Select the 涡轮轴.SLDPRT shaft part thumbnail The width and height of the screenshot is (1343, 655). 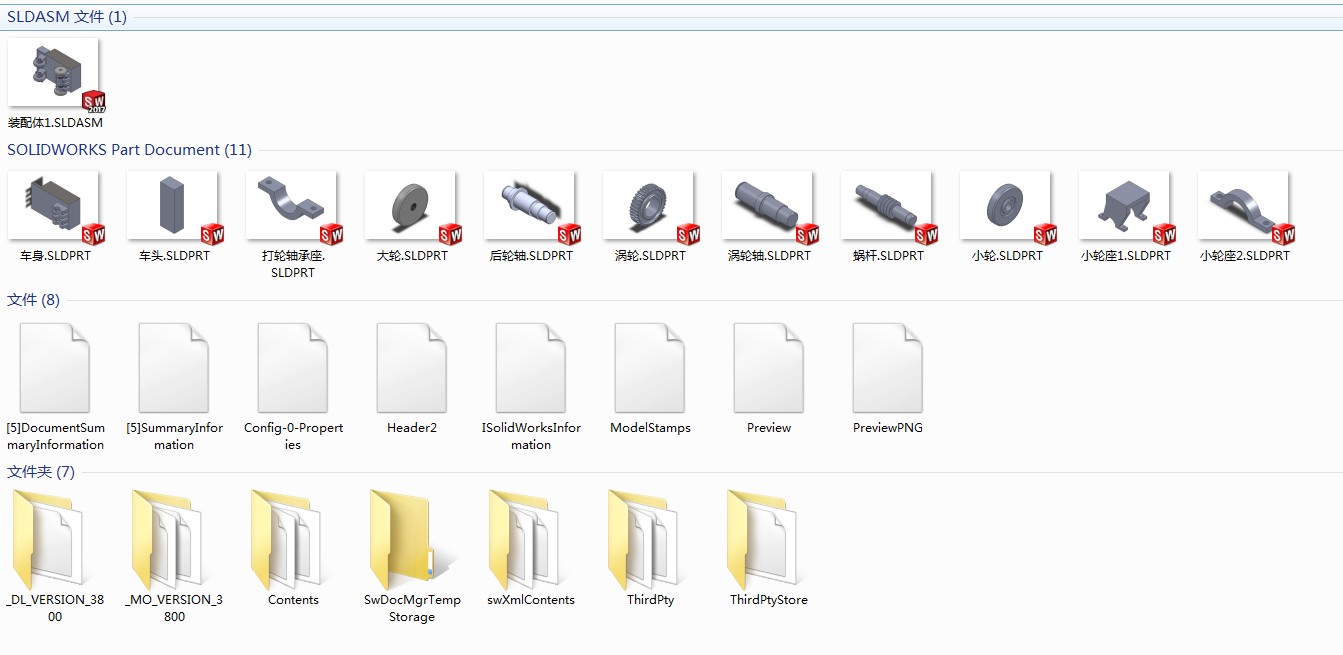[769, 207]
